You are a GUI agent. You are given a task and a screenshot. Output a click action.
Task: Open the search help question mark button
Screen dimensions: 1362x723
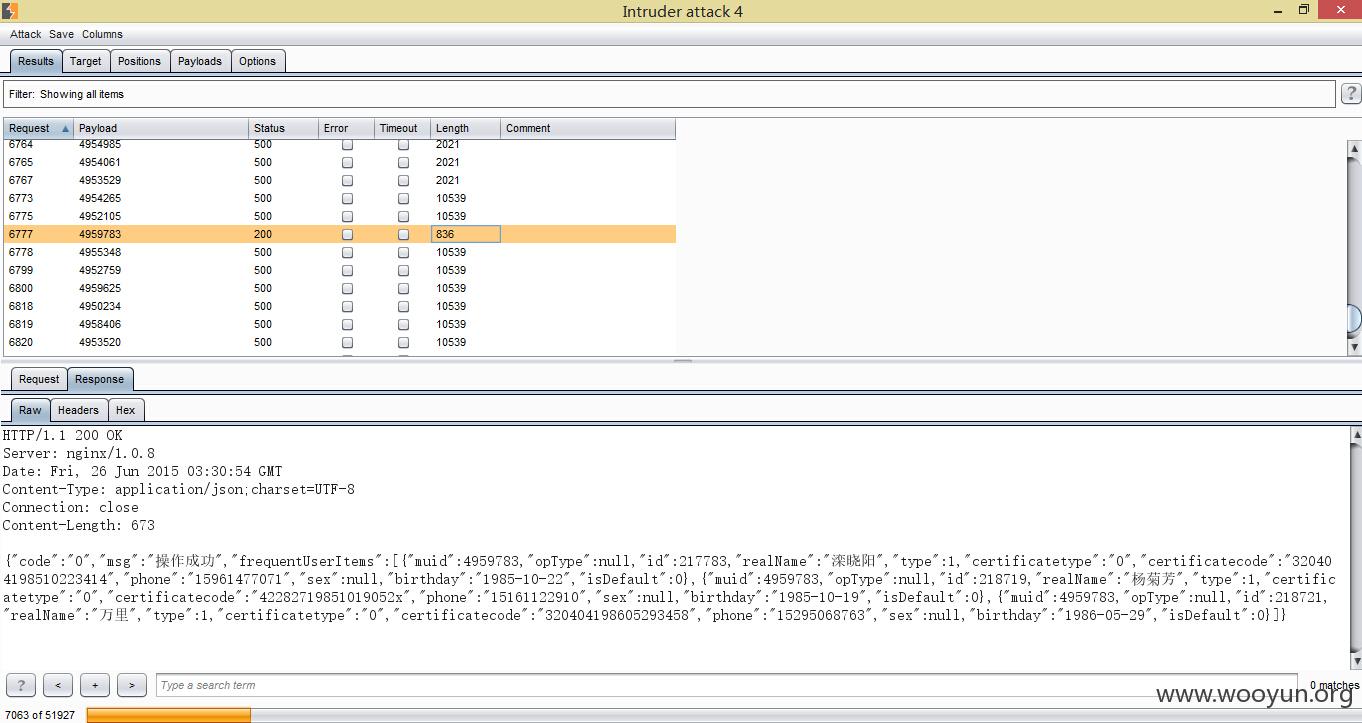click(21, 685)
